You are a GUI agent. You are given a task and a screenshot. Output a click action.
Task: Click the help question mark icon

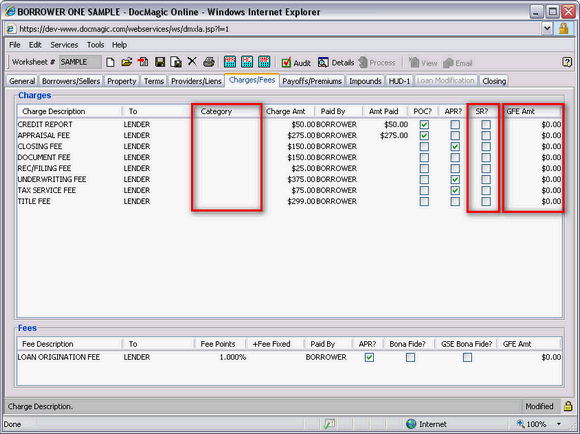[x=567, y=62]
